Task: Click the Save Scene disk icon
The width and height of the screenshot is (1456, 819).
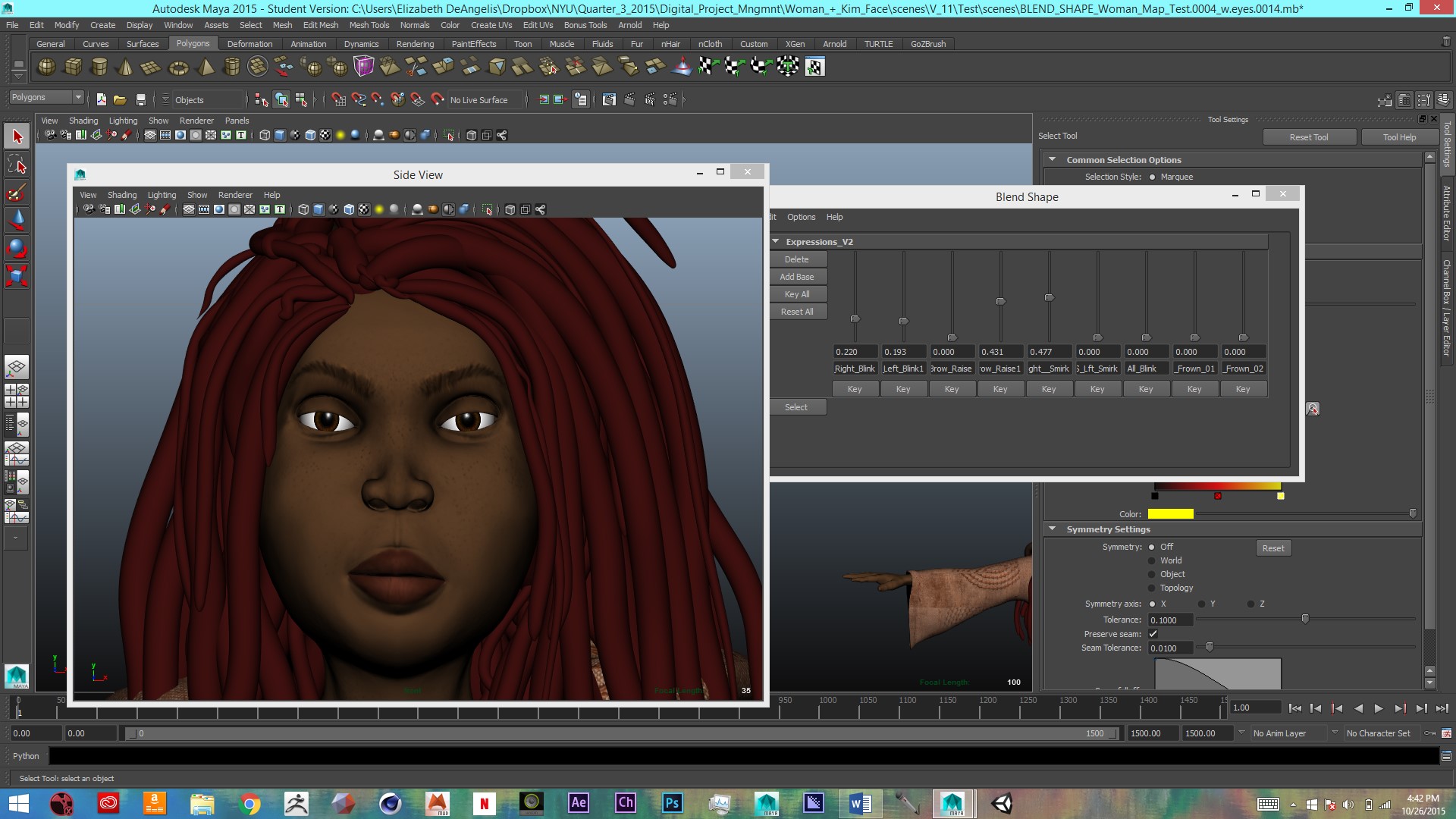Action: tap(140, 99)
